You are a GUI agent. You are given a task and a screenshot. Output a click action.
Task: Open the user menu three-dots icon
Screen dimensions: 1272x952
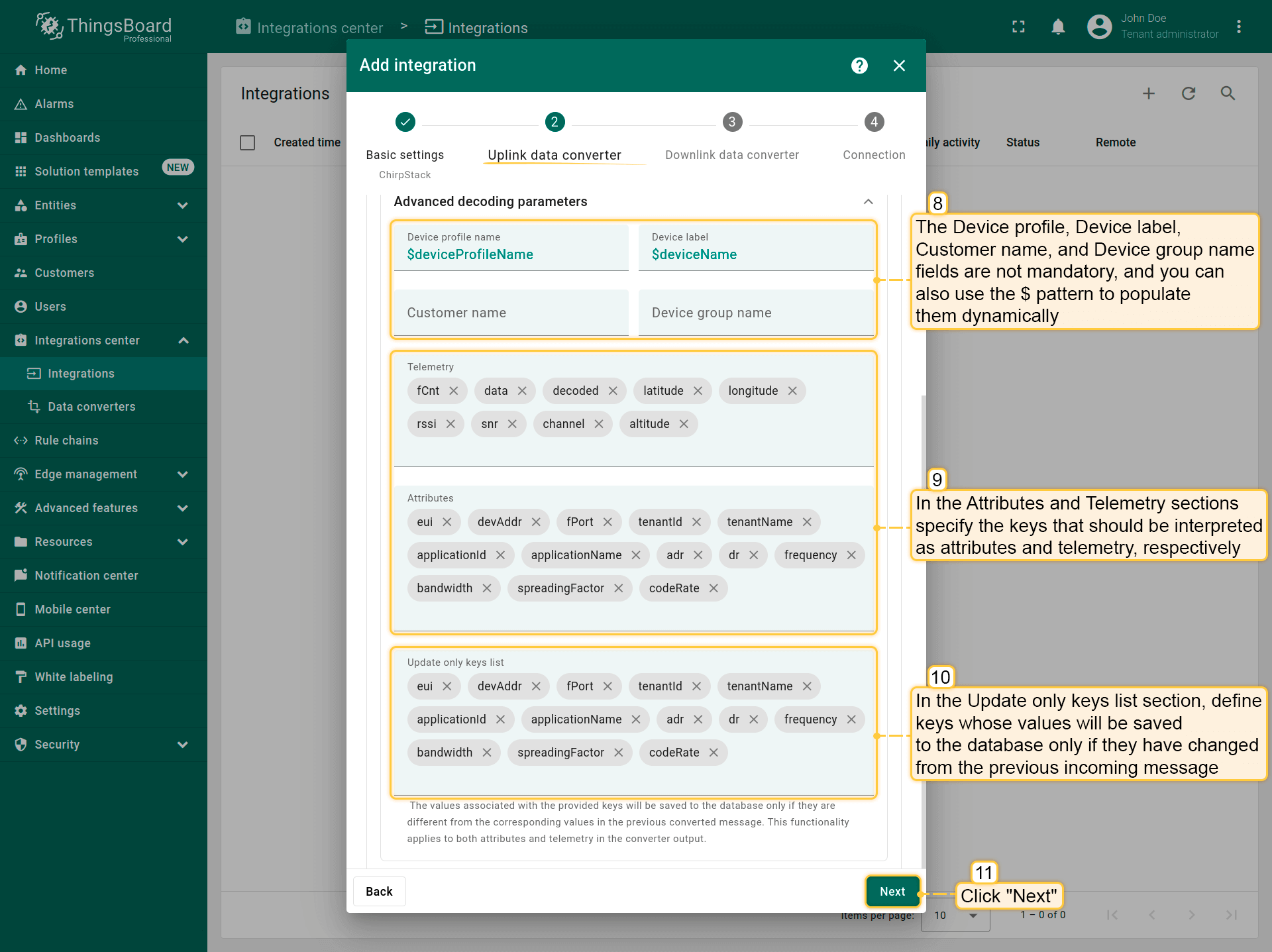pyautogui.click(x=1239, y=27)
